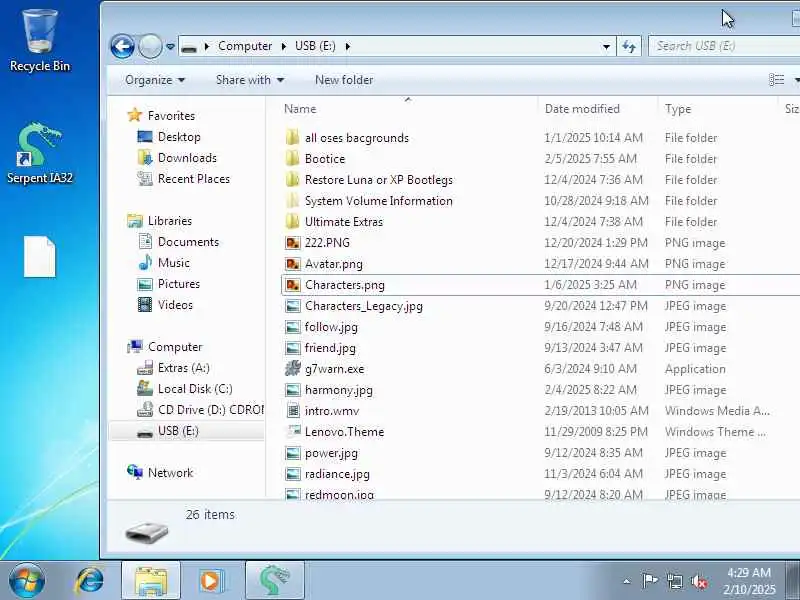The image size is (800, 600).
Task: Click the New folder button
Action: click(x=344, y=80)
